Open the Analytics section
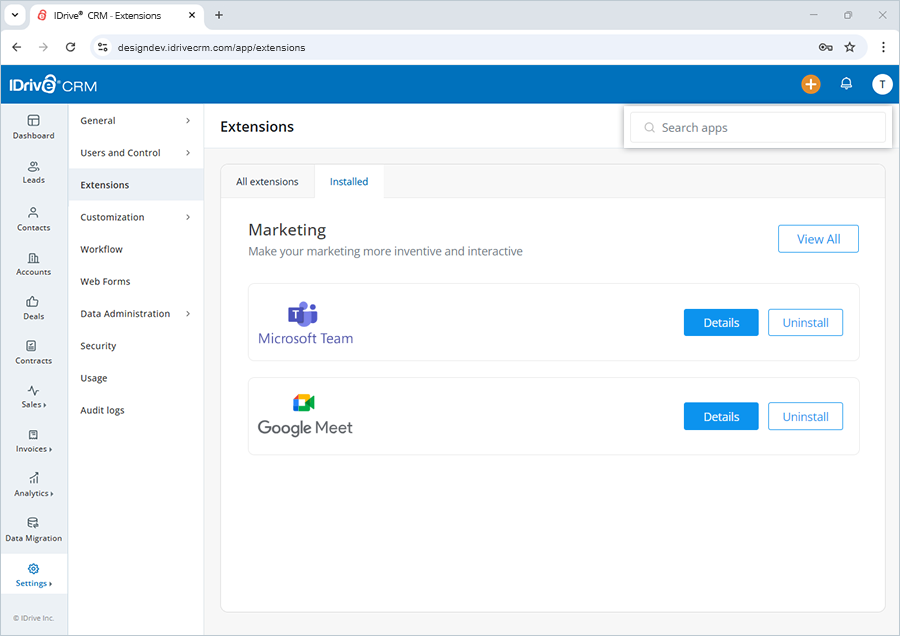The image size is (900, 636). coord(33,486)
